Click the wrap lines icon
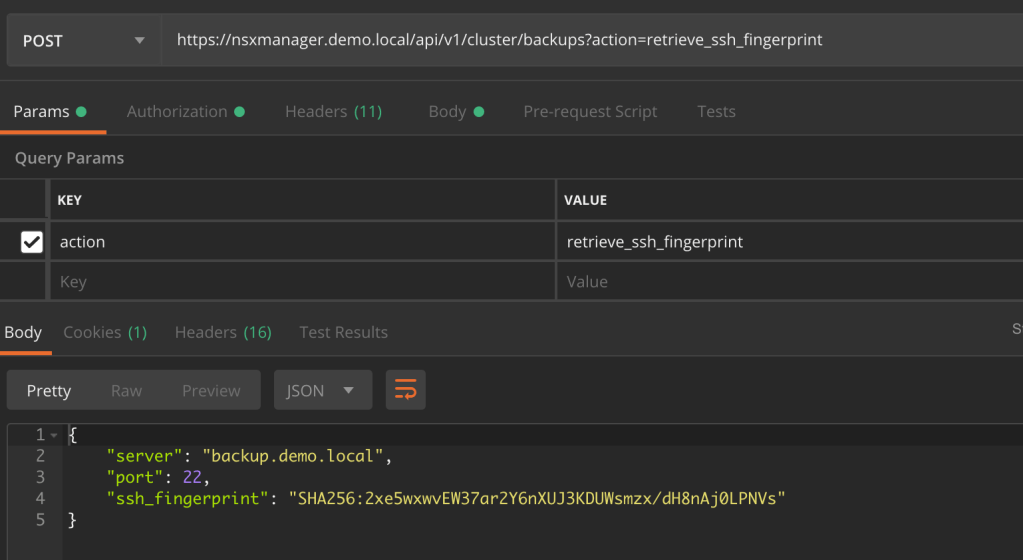This screenshot has width=1023, height=560. [x=405, y=390]
